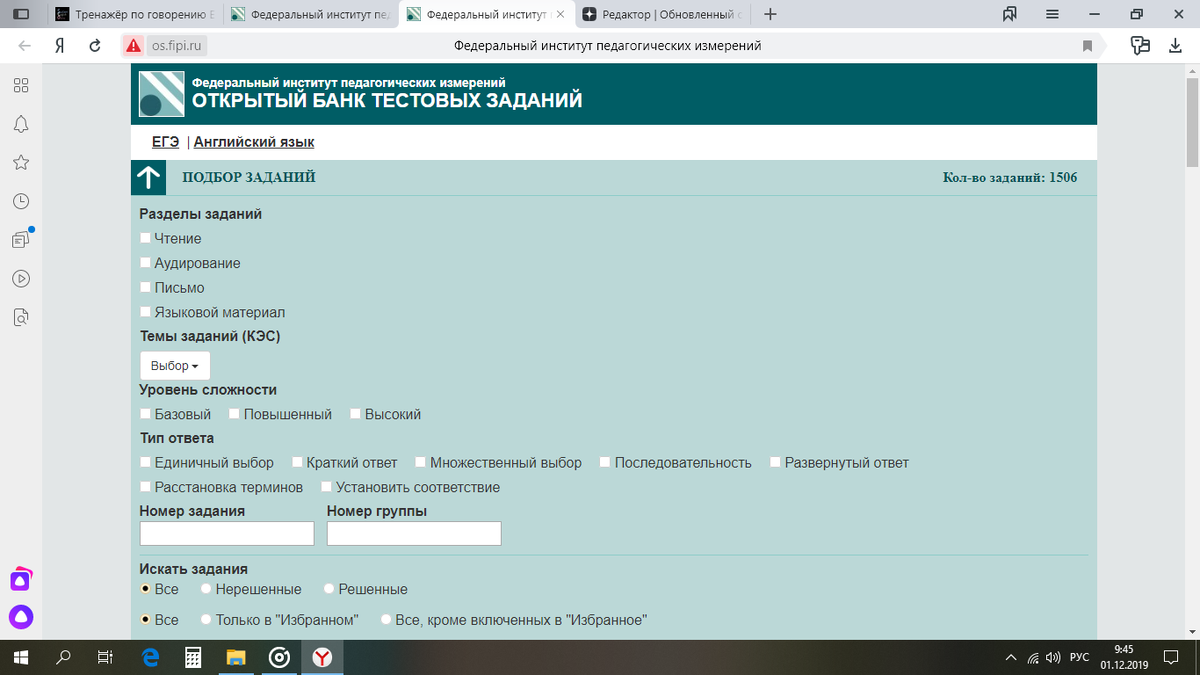Click Yandex Browser icon in taskbar
The width and height of the screenshot is (1200, 675).
[323, 657]
